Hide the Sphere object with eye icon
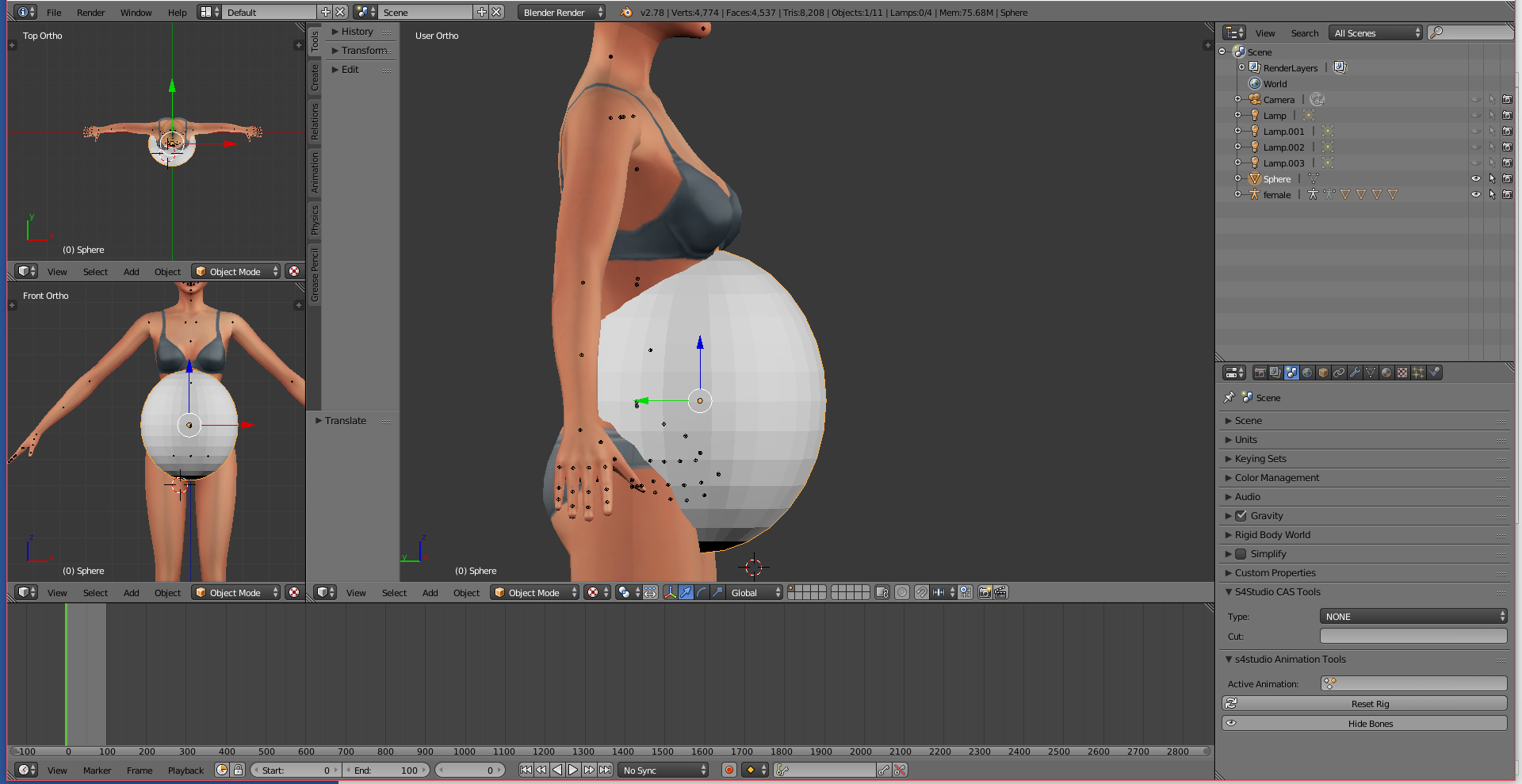 pos(1475,179)
